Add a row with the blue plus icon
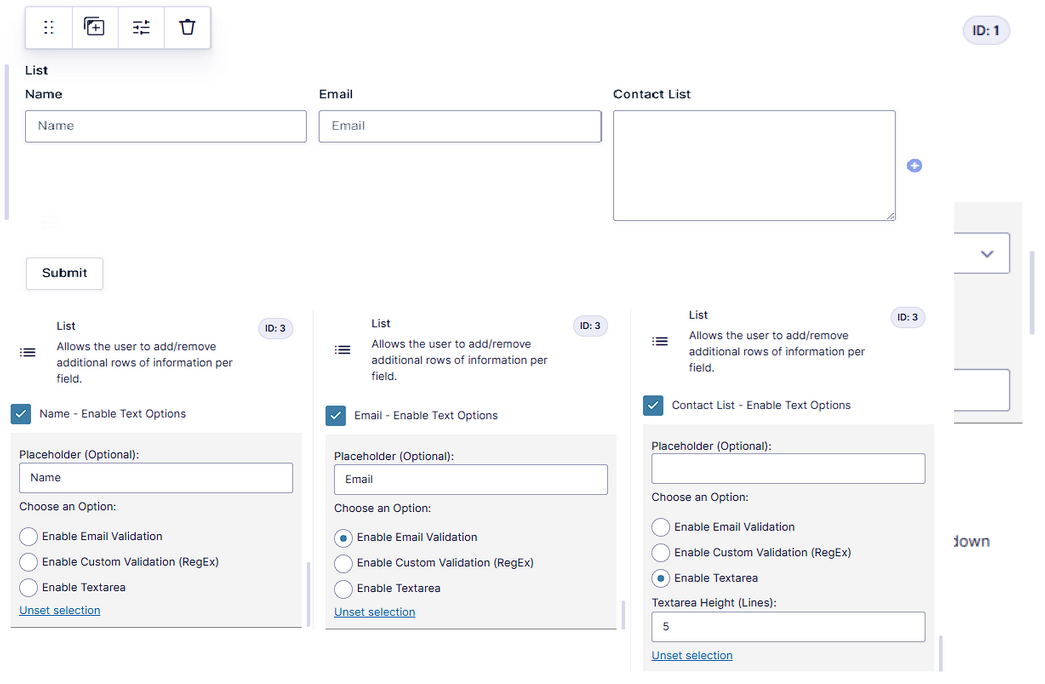The height and width of the screenshot is (684, 1045). coord(914,165)
